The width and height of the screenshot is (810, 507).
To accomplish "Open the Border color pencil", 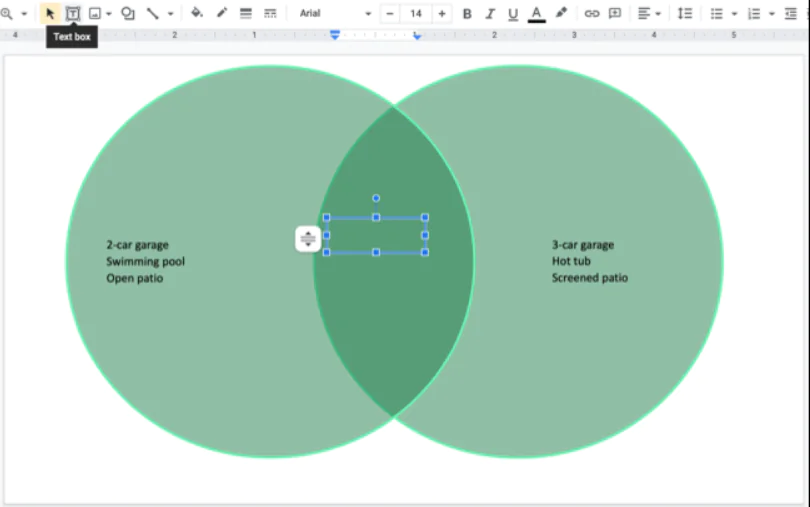I will (221, 13).
